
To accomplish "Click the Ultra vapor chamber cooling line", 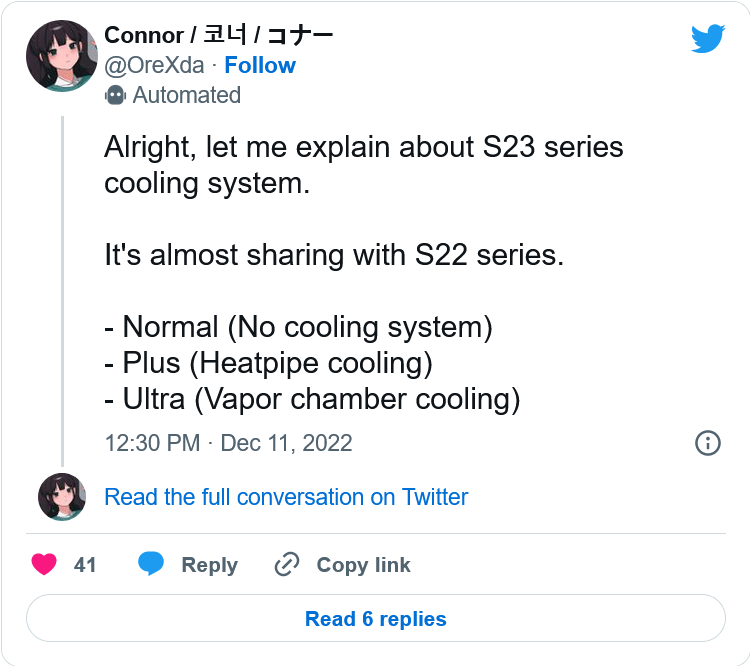I will point(312,399).
